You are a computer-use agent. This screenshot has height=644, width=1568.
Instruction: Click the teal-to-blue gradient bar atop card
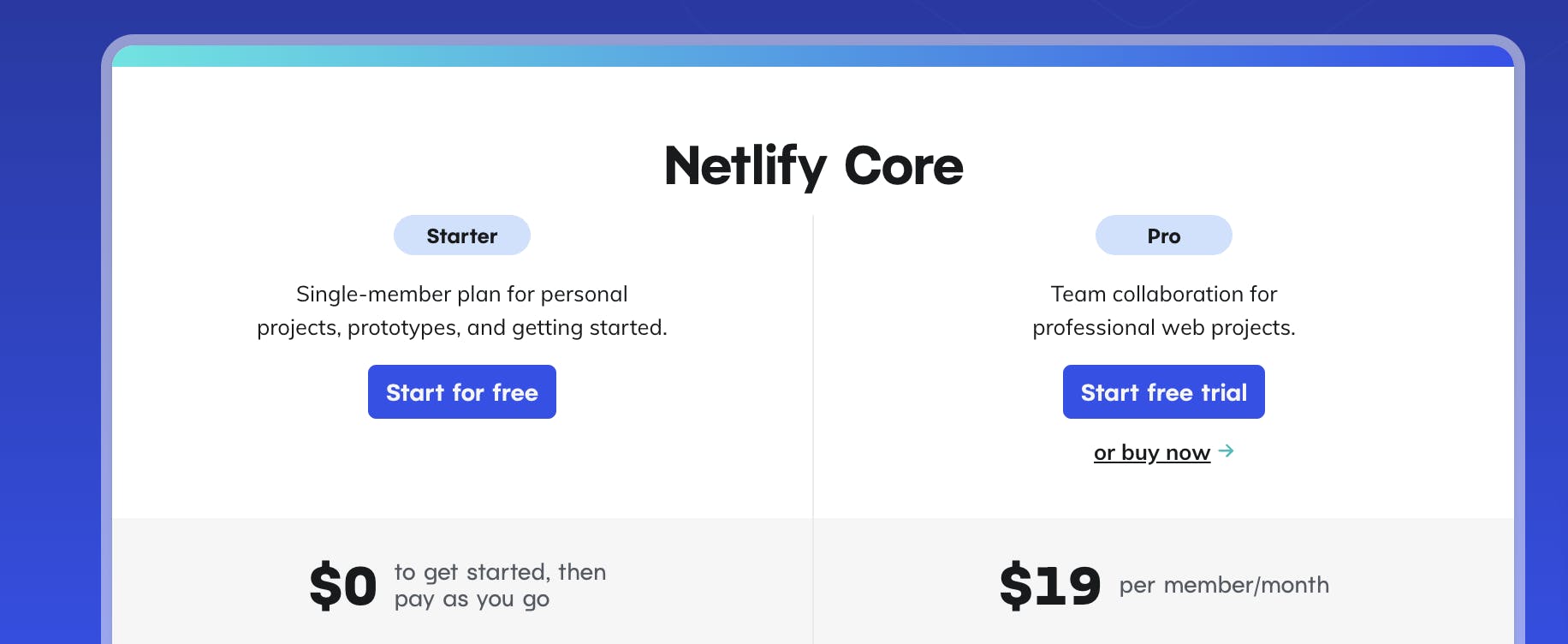[813, 57]
